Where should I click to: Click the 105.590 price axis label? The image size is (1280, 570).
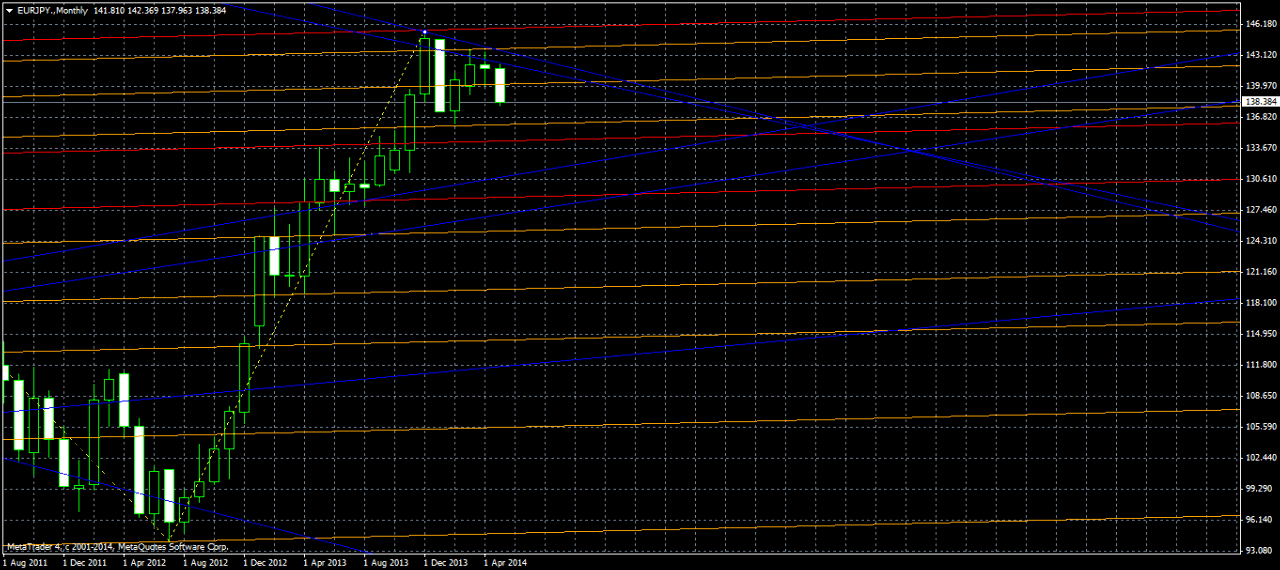1258,427
